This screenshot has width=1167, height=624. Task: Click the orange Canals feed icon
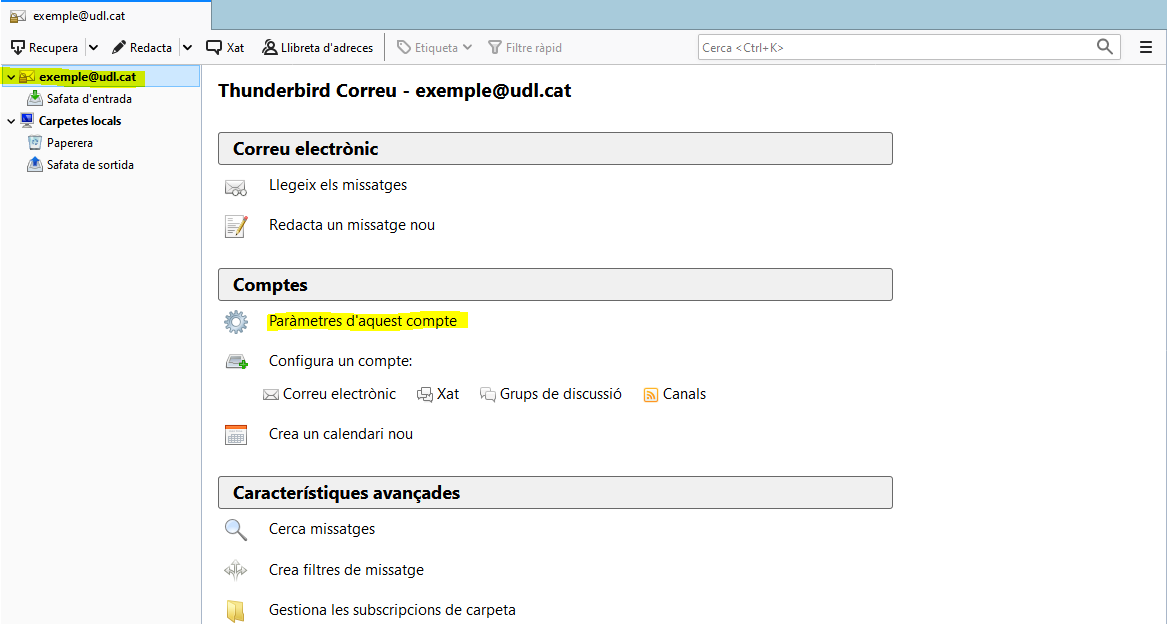pyautogui.click(x=650, y=395)
